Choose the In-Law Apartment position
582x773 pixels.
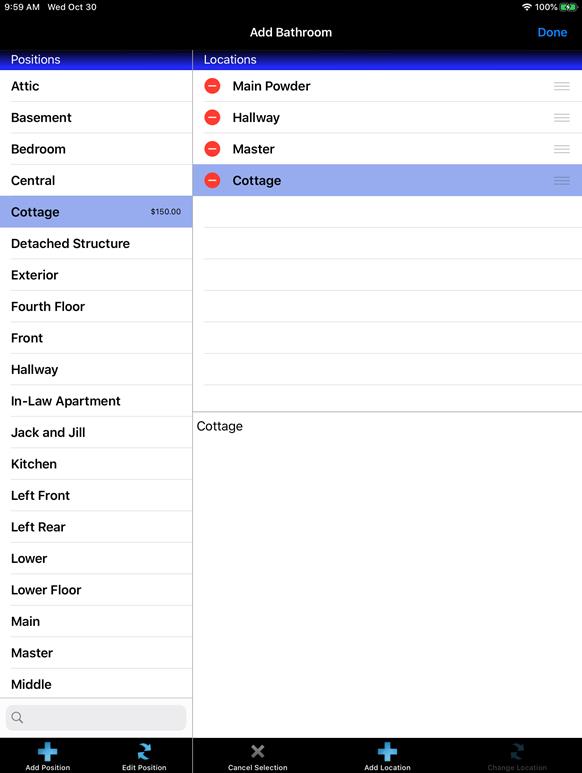click(96, 401)
